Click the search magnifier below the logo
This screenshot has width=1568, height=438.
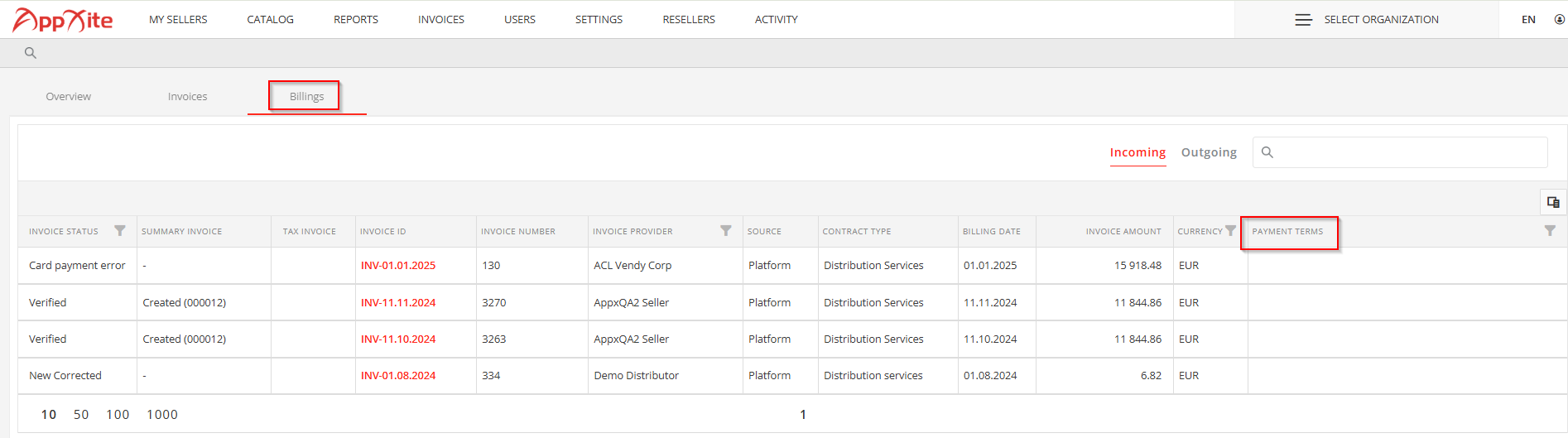[31, 53]
